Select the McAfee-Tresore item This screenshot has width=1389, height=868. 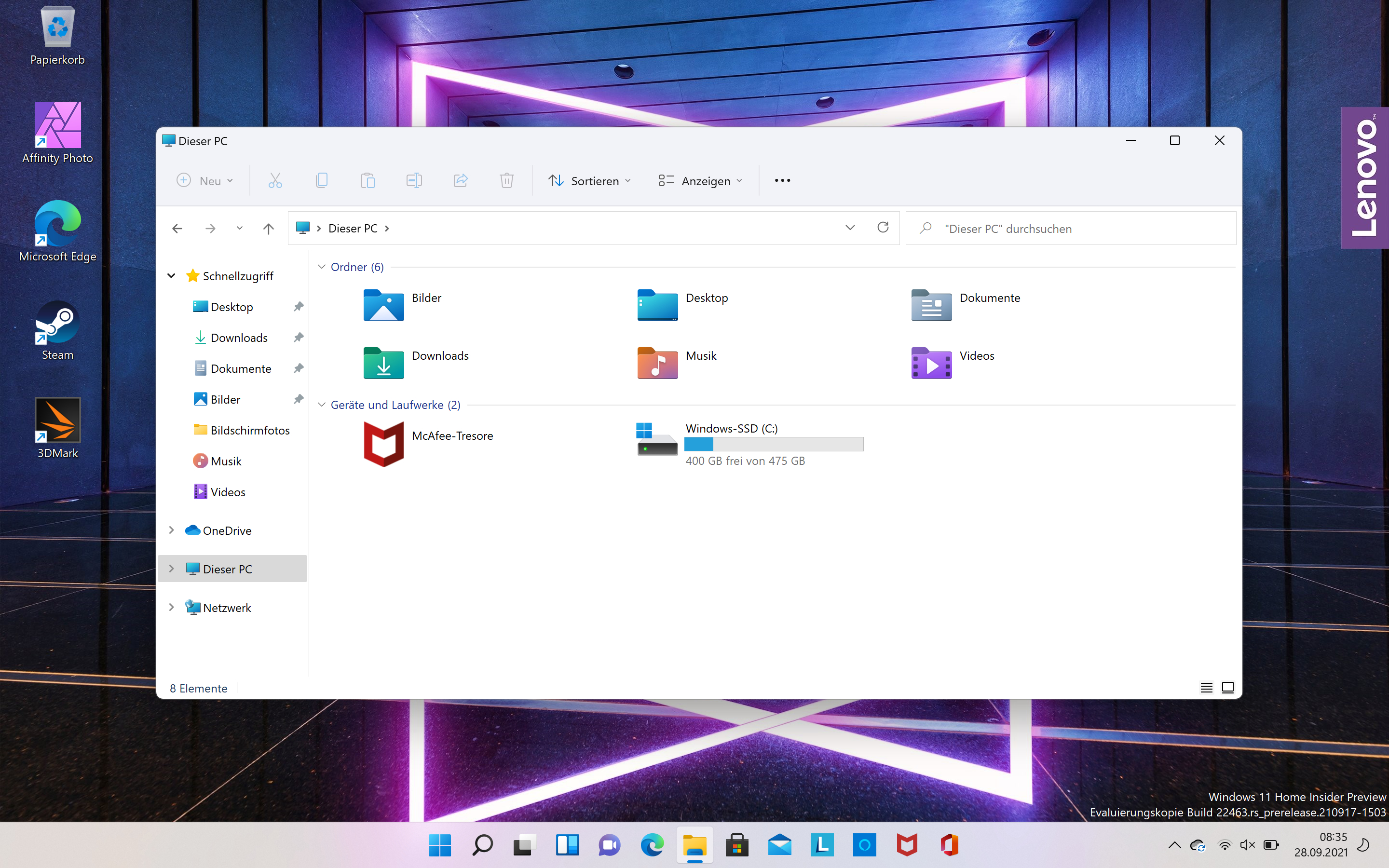pyautogui.click(x=429, y=443)
